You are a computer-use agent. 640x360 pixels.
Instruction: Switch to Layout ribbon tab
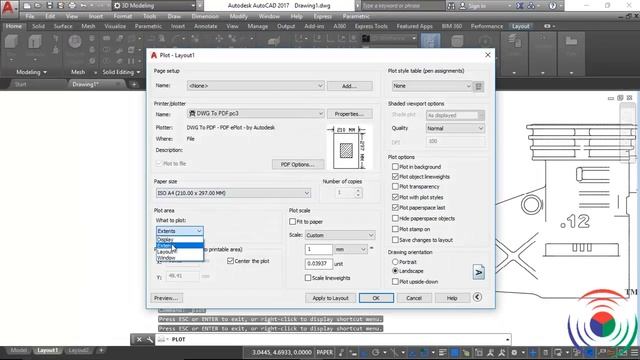(x=520, y=26)
